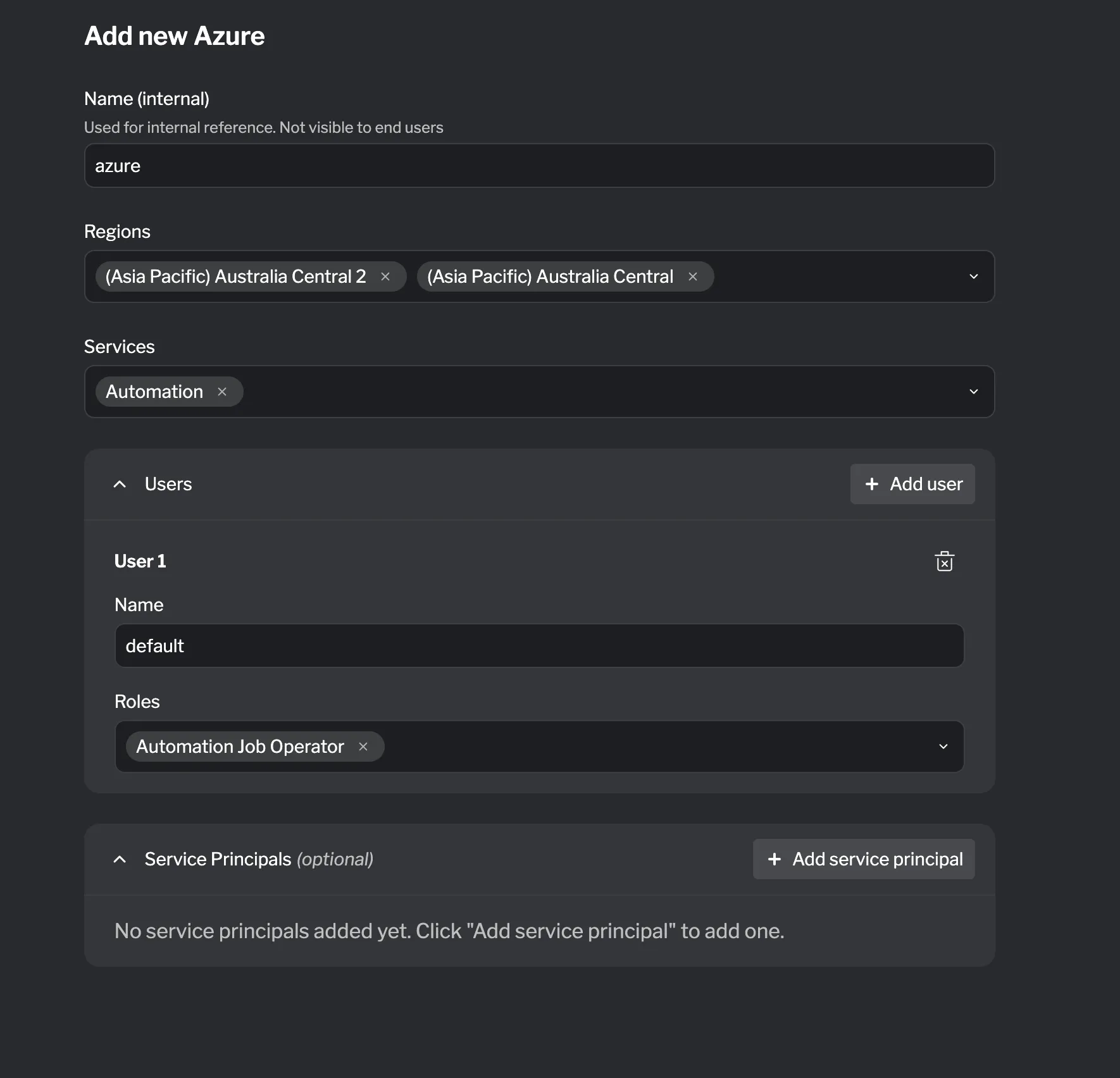Open the Services dropdown chevron
The height and width of the screenshot is (1078, 1120).
pos(973,391)
